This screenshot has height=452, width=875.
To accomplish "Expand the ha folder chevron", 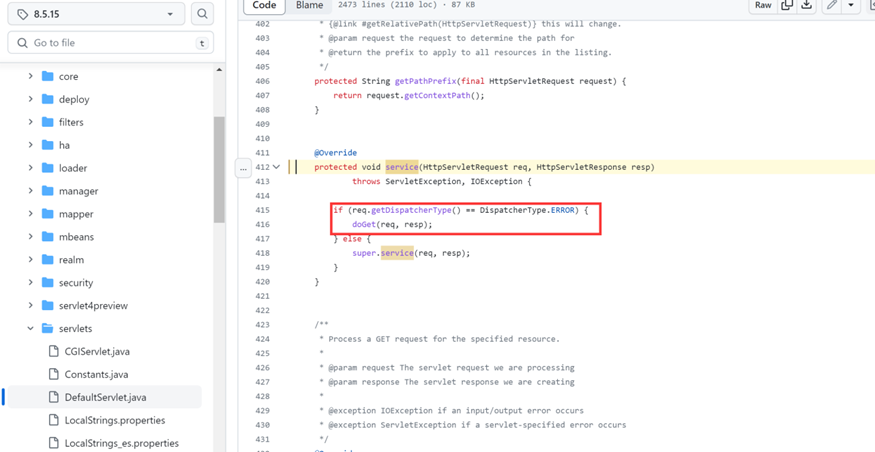I will [x=31, y=145].
